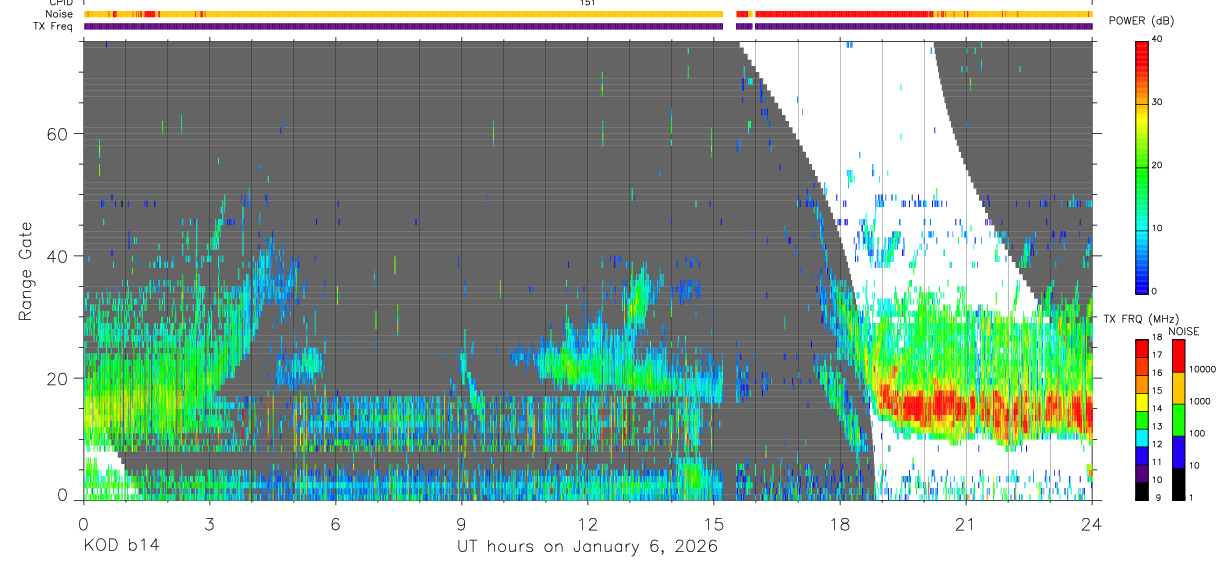This screenshot has height=567, width=1228.
Task: Click the 24 tick on UT hours axis
Action: [1091, 522]
